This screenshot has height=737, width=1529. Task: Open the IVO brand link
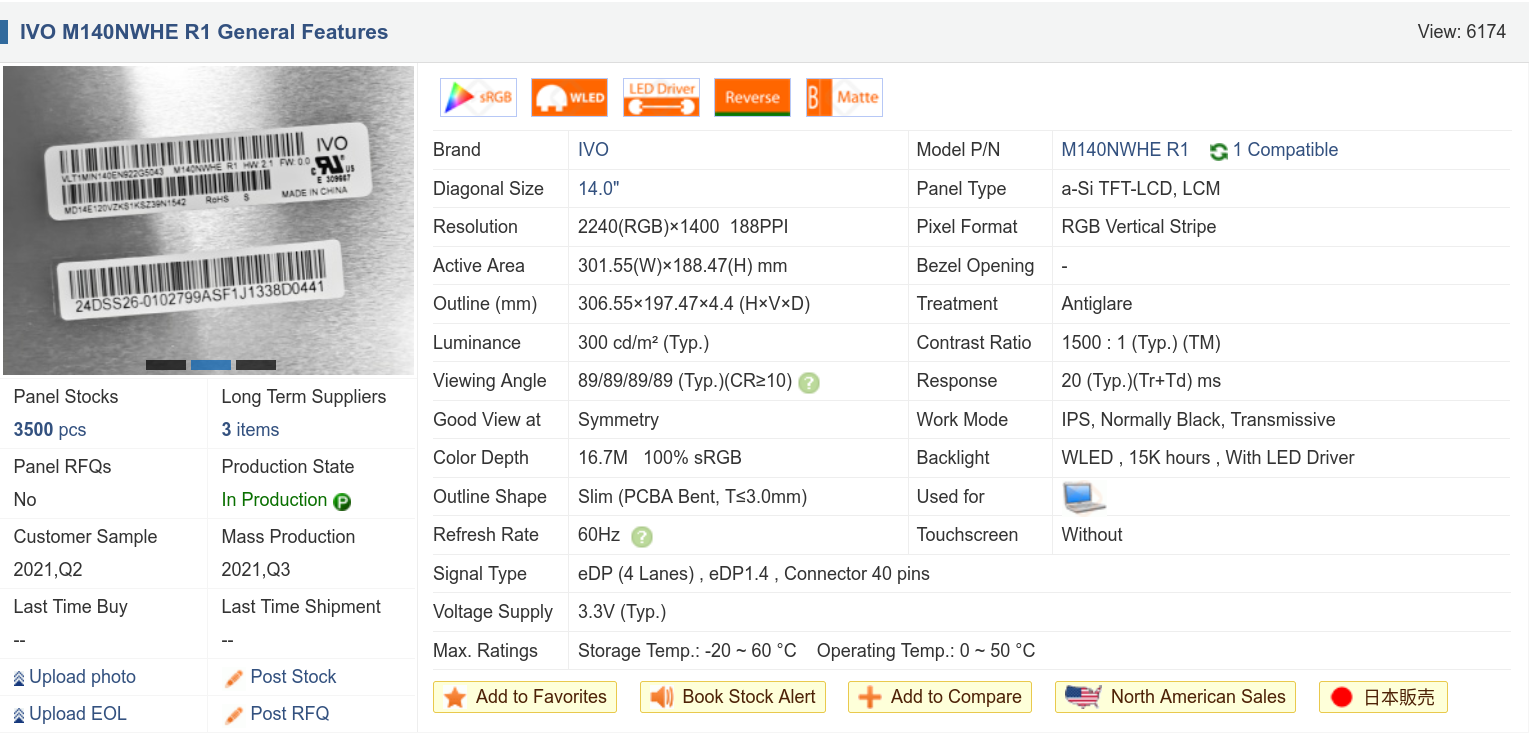point(593,150)
